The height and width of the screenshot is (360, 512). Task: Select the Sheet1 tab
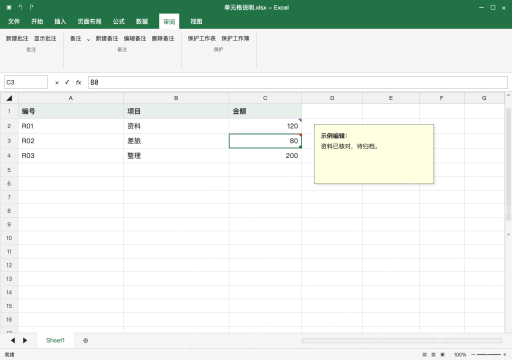(55, 340)
